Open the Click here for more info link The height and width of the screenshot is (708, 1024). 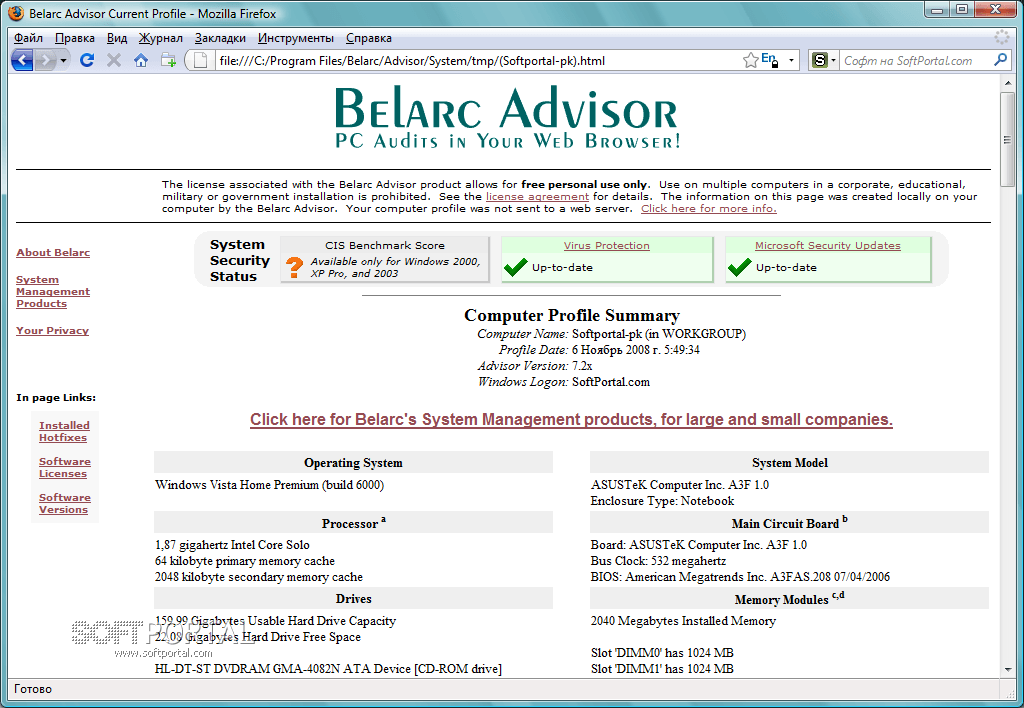coord(709,208)
